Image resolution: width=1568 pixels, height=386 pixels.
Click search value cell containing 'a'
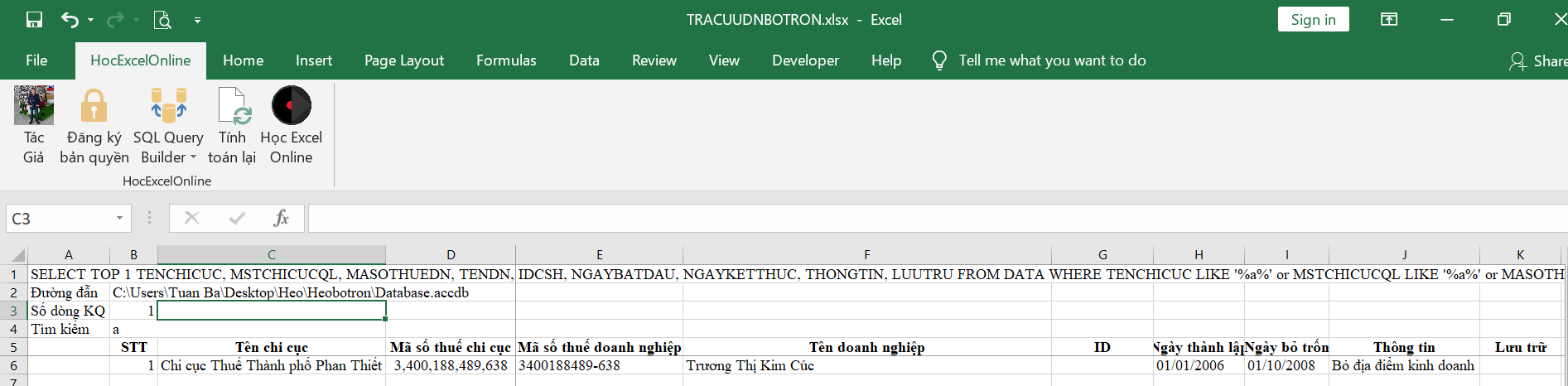pos(133,329)
